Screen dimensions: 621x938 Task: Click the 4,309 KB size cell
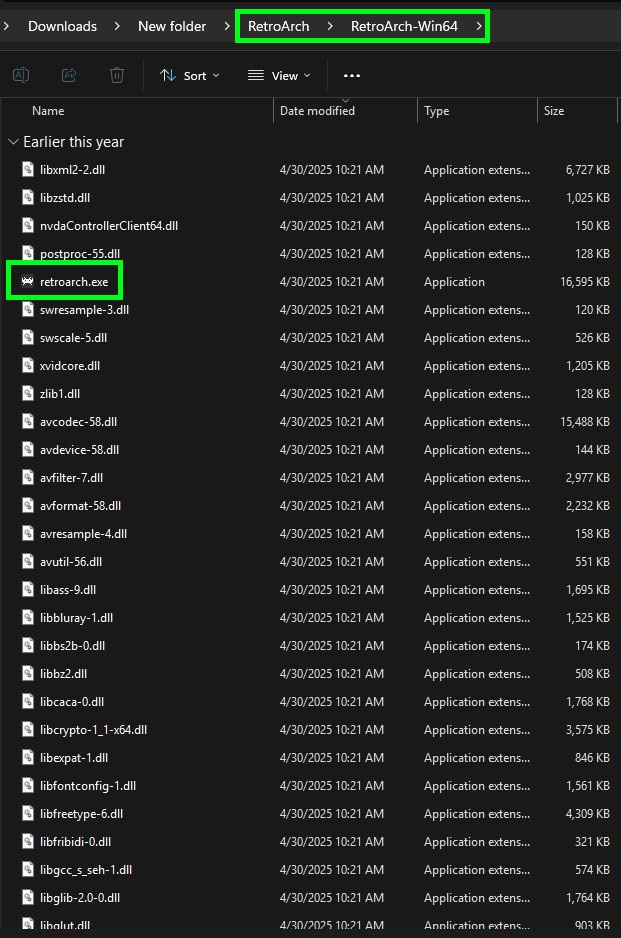click(x=587, y=814)
